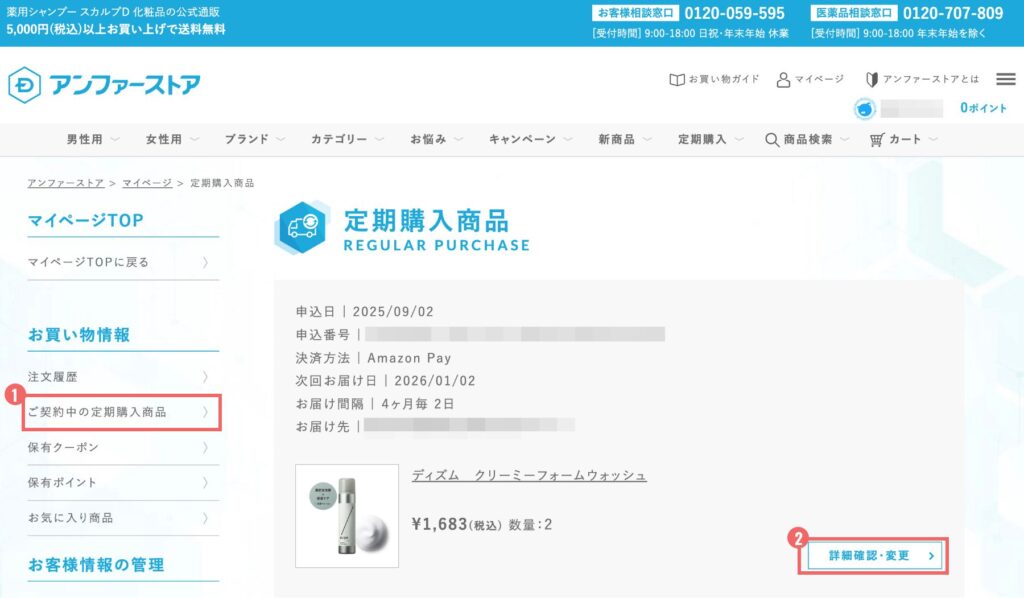Click the お気に入り商品 row arrow
The width and height of the screenshot is (1024, 598).
tap(205, 518)
